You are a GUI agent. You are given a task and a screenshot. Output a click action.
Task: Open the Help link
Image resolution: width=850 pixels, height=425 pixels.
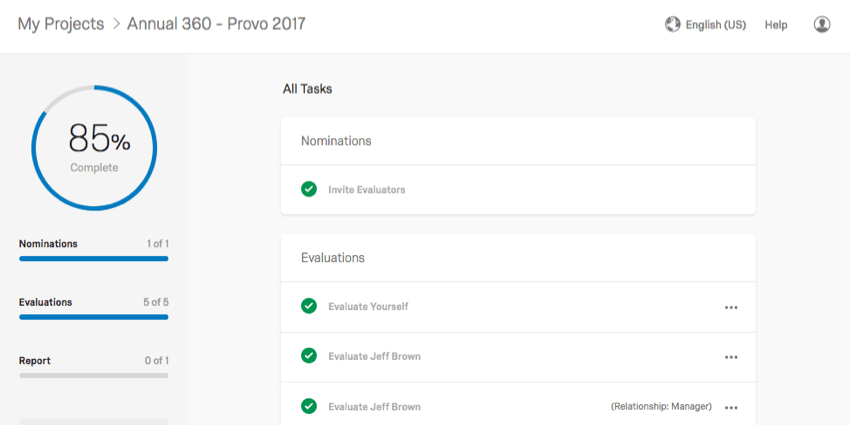(x=776, y=25)
